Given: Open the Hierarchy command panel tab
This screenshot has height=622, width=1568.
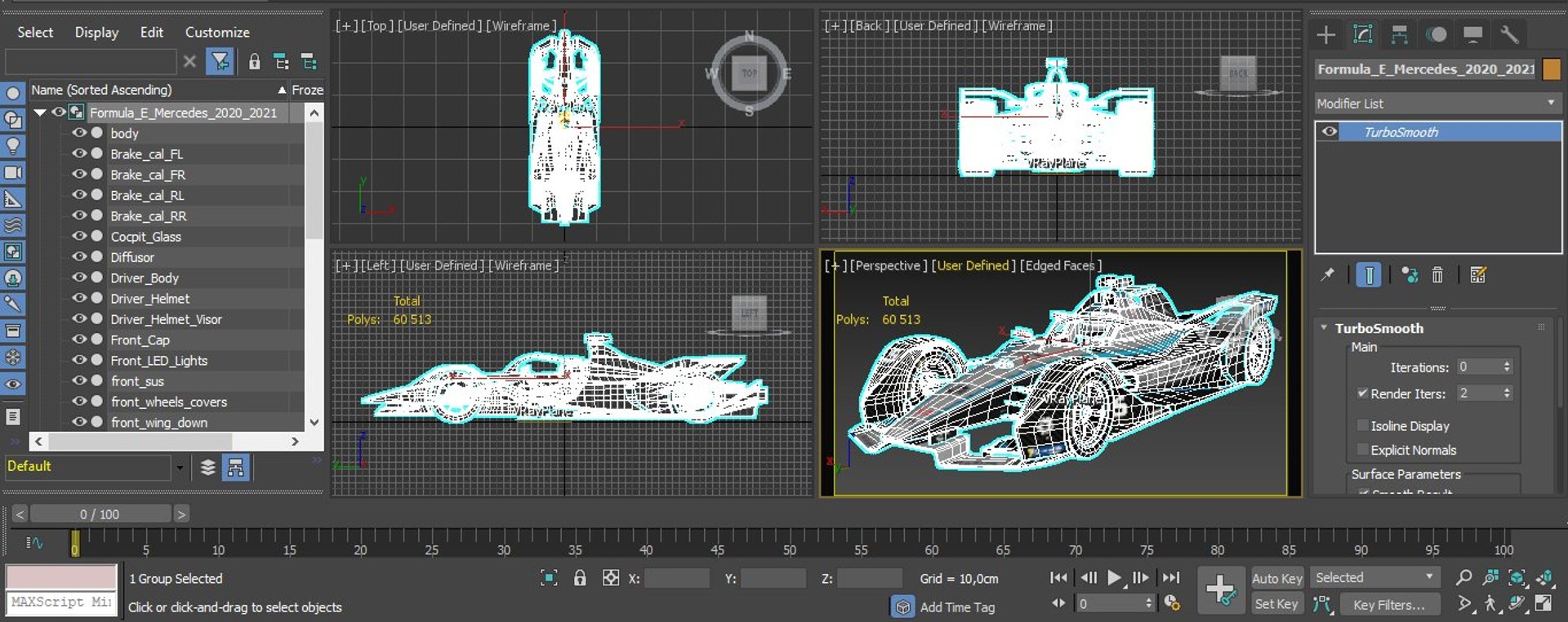Looking at the screenshot, I should 1399,34.
